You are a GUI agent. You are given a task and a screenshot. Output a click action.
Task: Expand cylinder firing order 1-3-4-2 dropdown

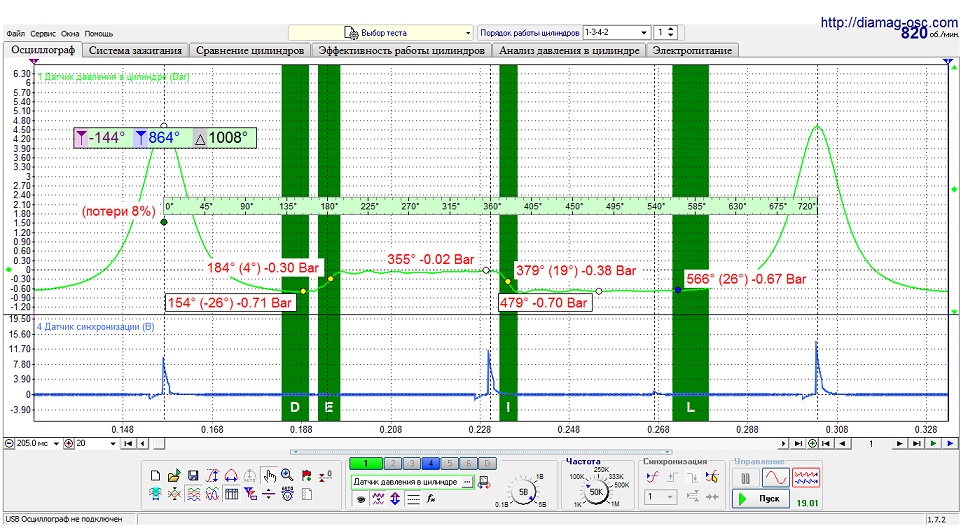(x=643, y=32)
